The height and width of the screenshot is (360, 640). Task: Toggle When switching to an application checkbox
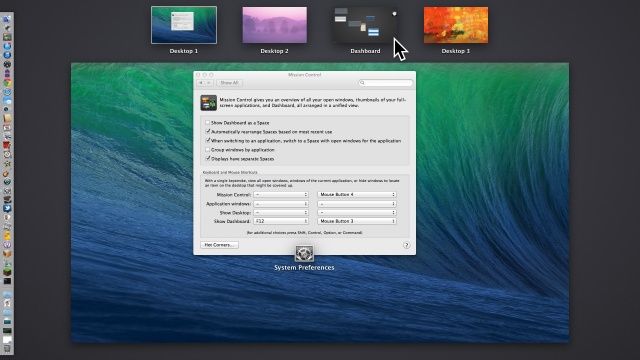pos(208,140)
